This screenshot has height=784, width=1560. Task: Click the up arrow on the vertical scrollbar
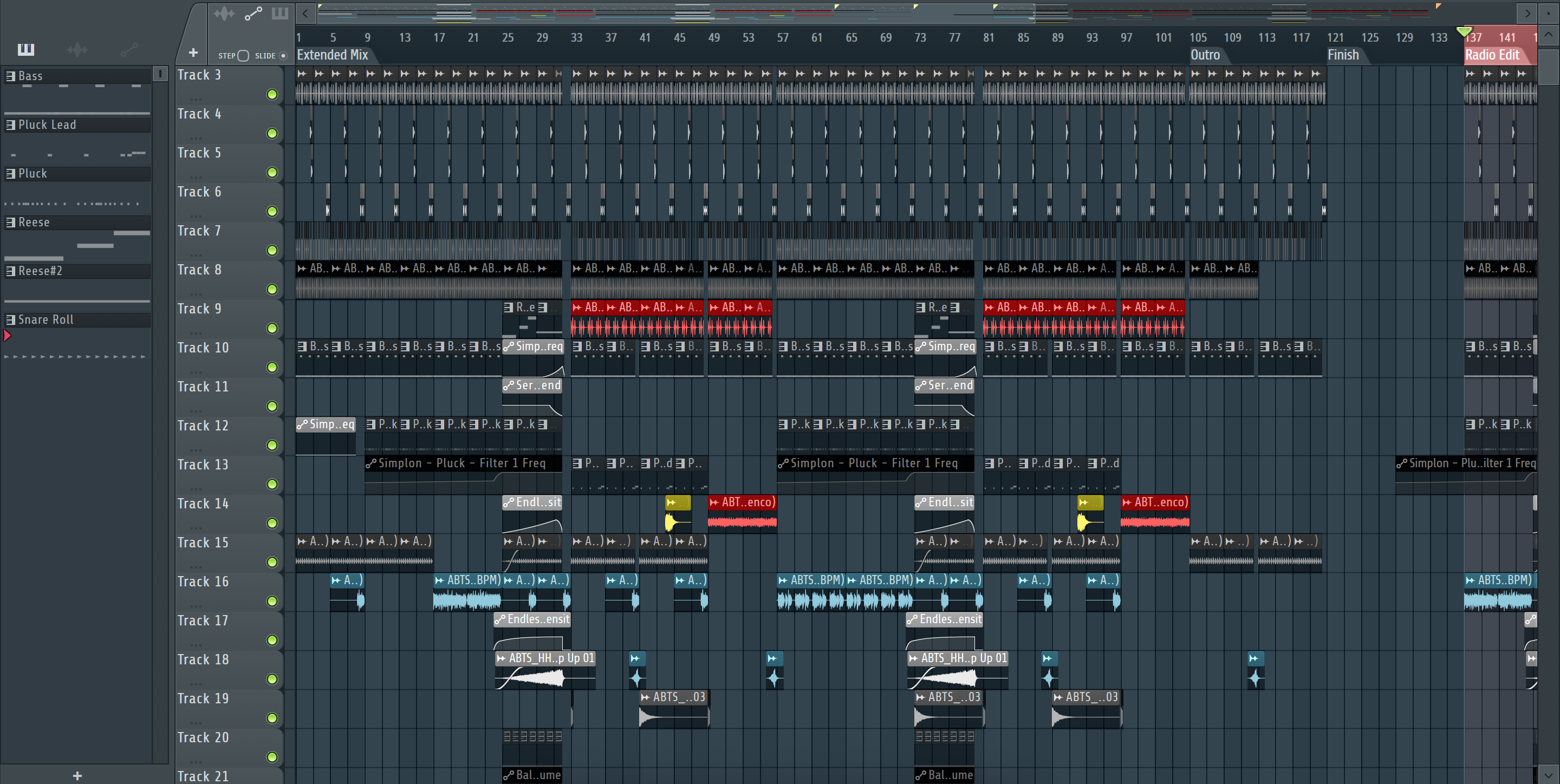pos(1549,34)
